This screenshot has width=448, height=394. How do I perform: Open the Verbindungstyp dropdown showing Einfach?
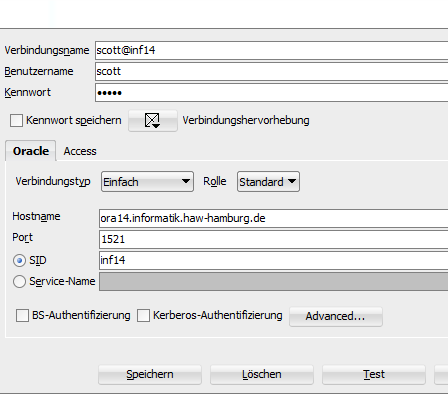click(147, 182)
